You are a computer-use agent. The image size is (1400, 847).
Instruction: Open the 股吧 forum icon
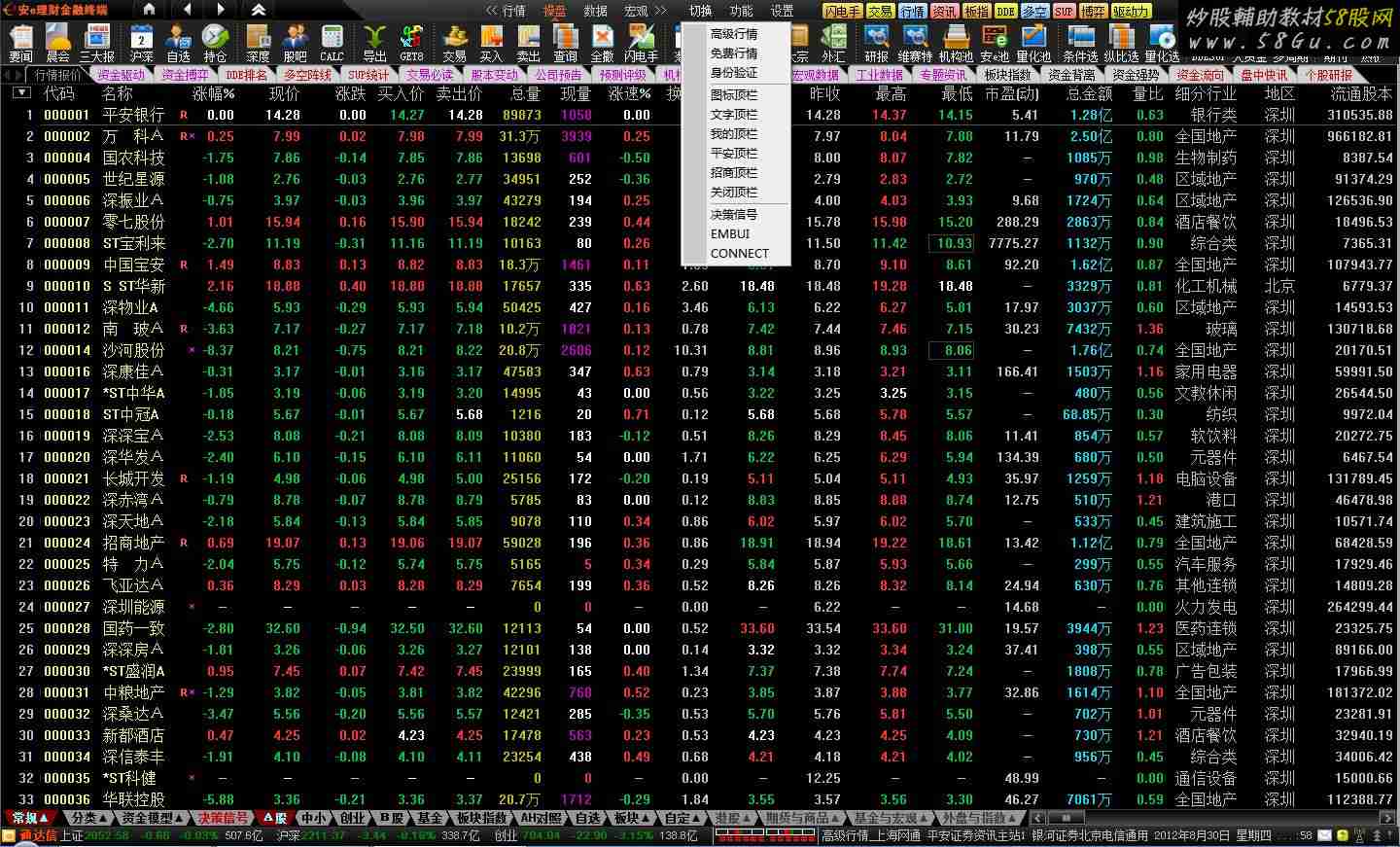click(295, 44)
